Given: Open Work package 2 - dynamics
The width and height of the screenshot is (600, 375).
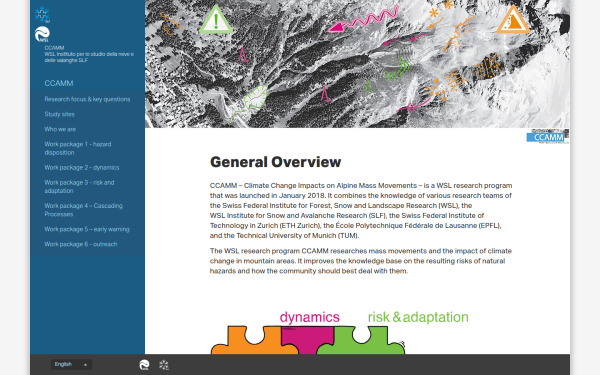Looking at the screenshot, I should tap(82, 168).
